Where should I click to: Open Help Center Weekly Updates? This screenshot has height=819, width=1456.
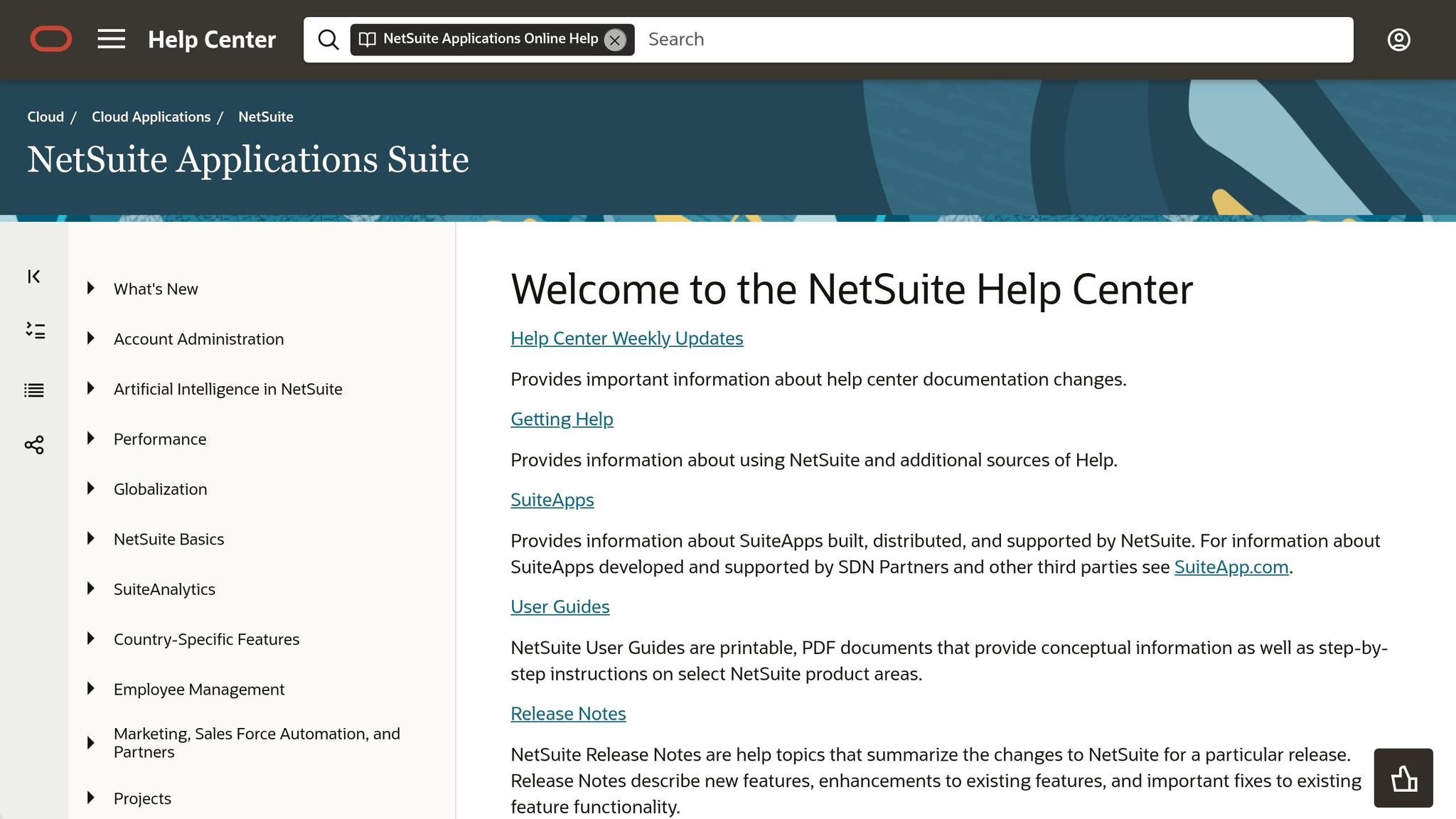(626, 338)
